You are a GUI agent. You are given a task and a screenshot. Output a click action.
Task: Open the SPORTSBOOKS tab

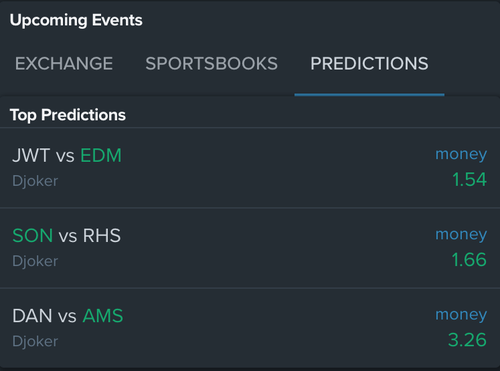(211, 63)
